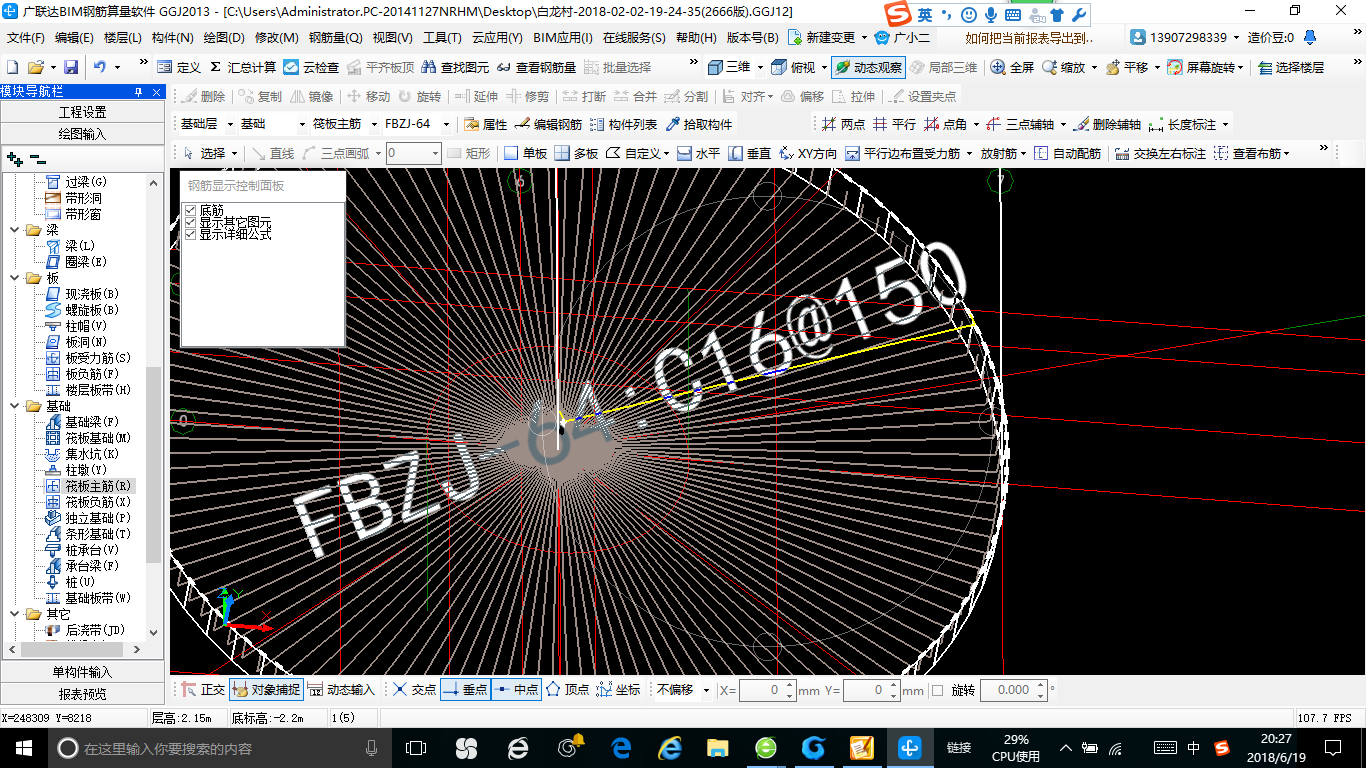Viewport: 1366px width, 768px height.
Task: Click 工程设置 navigation button
Action: pos(82,112)
